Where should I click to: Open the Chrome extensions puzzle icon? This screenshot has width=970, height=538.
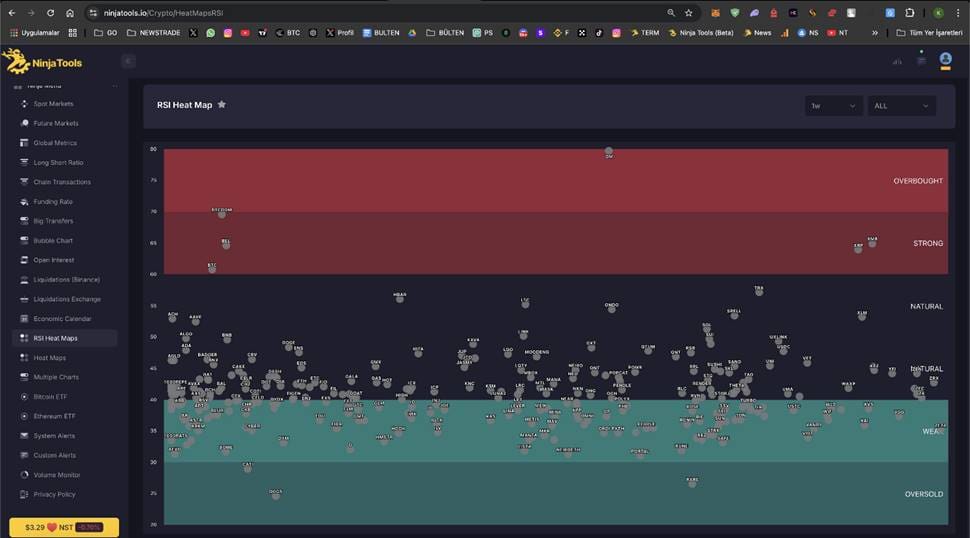(x=909, y=12)
